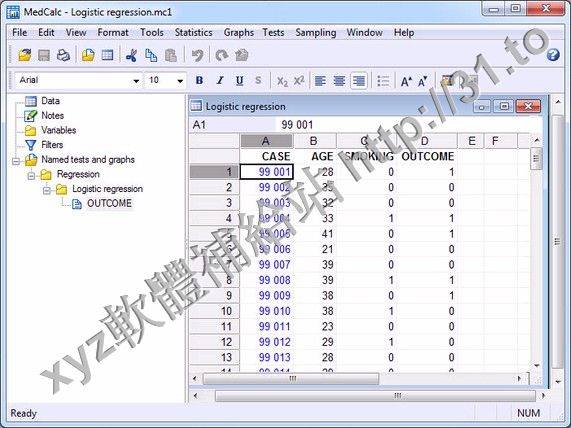
Task: Align text left
Action: (x=320, y=81)
